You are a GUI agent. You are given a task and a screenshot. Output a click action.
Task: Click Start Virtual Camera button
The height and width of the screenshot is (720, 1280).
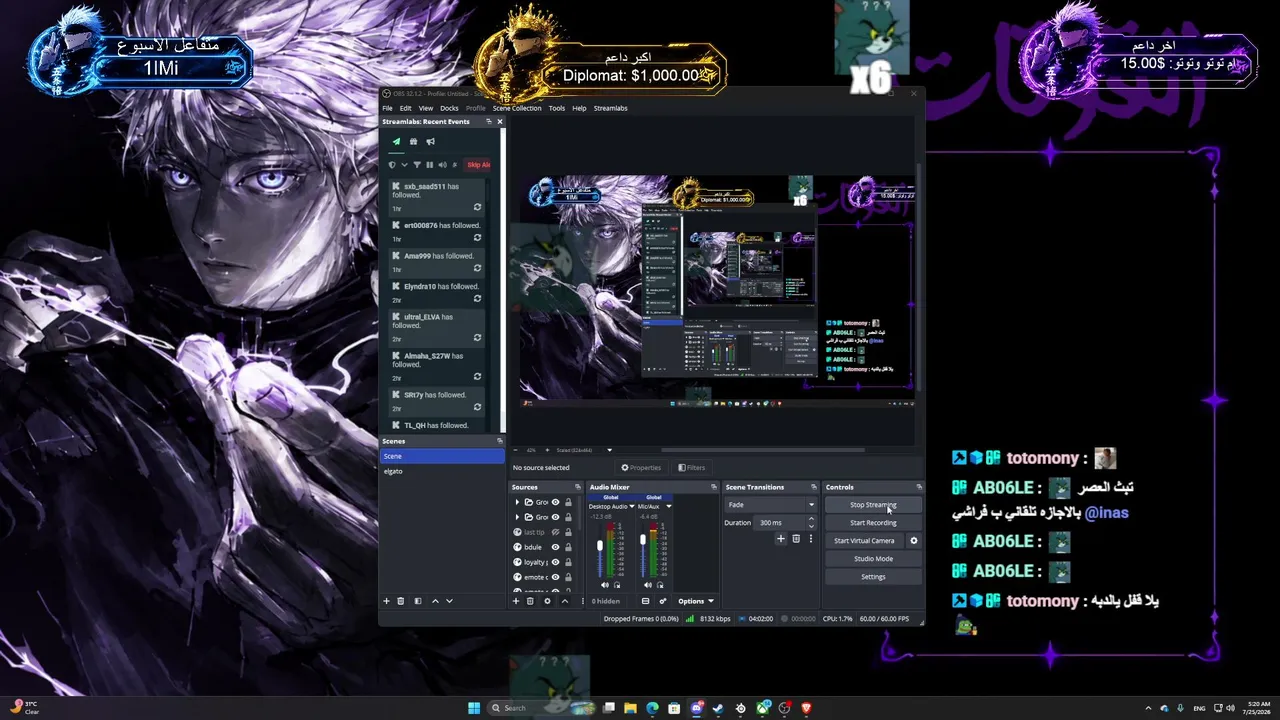(865, 541)
